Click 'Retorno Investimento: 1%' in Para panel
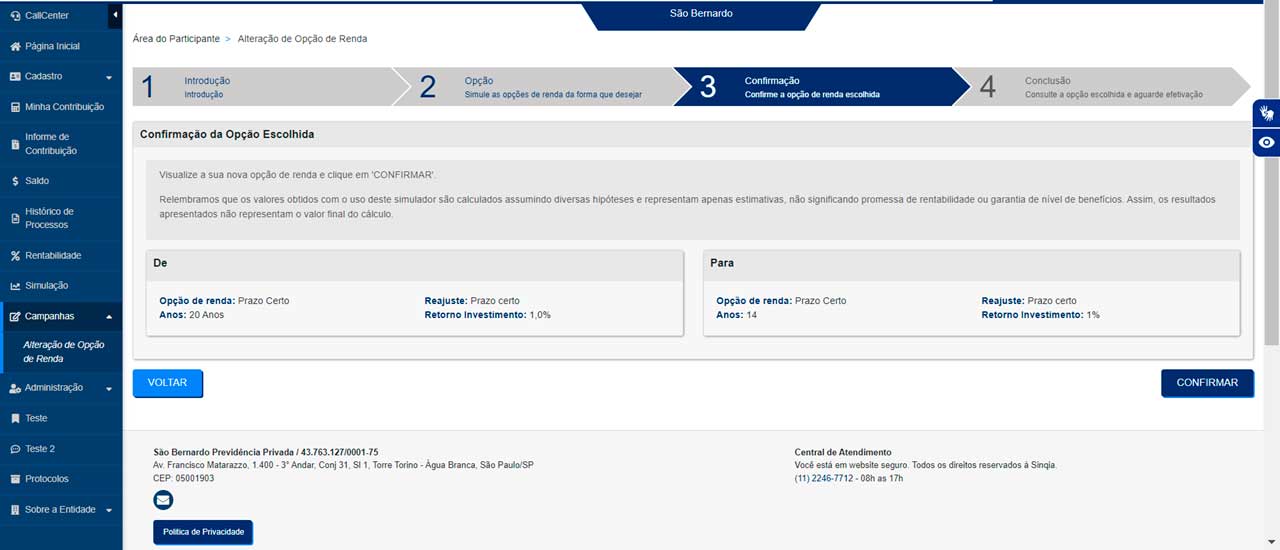This screenshot has height=550, width=1280. pyautogui.click(x=1040, y=315)
